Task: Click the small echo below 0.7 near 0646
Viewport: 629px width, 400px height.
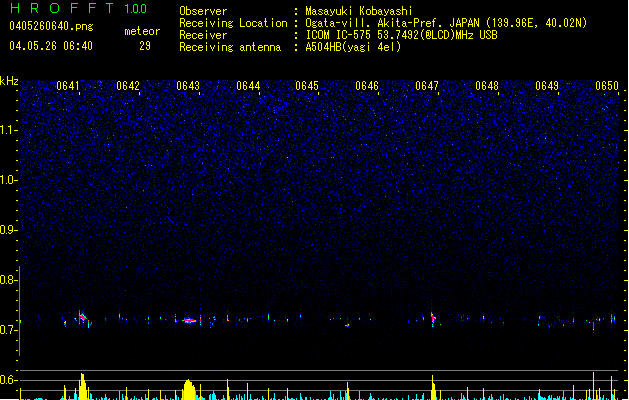Action: tap(347, 325)
